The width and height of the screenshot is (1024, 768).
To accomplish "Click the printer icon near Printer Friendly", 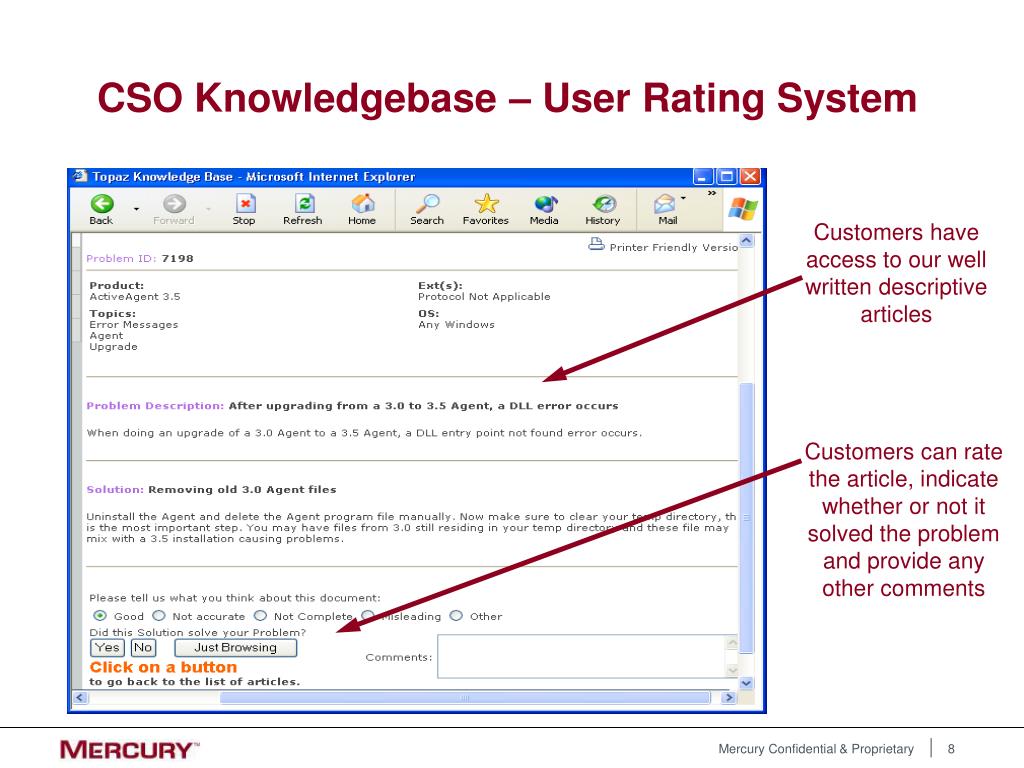I will coord(596,245).
